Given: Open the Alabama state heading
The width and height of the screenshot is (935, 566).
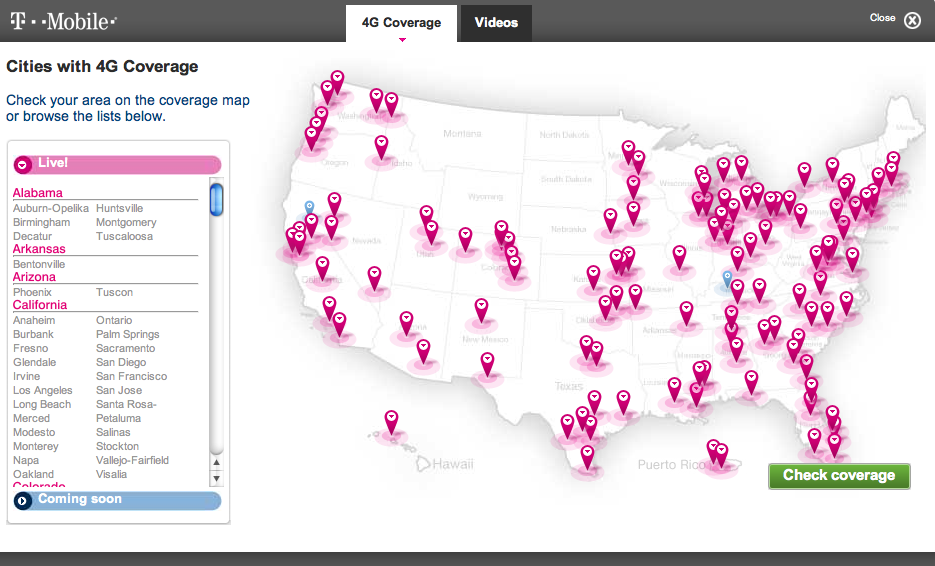Looking at the screenshot, I should pos(38,193).
